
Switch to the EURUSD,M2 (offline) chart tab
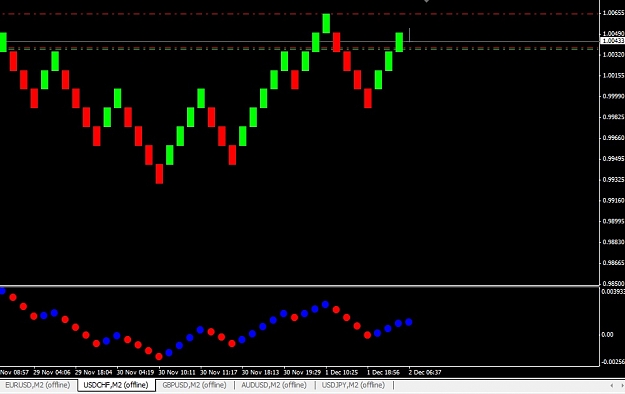[37, 385]
